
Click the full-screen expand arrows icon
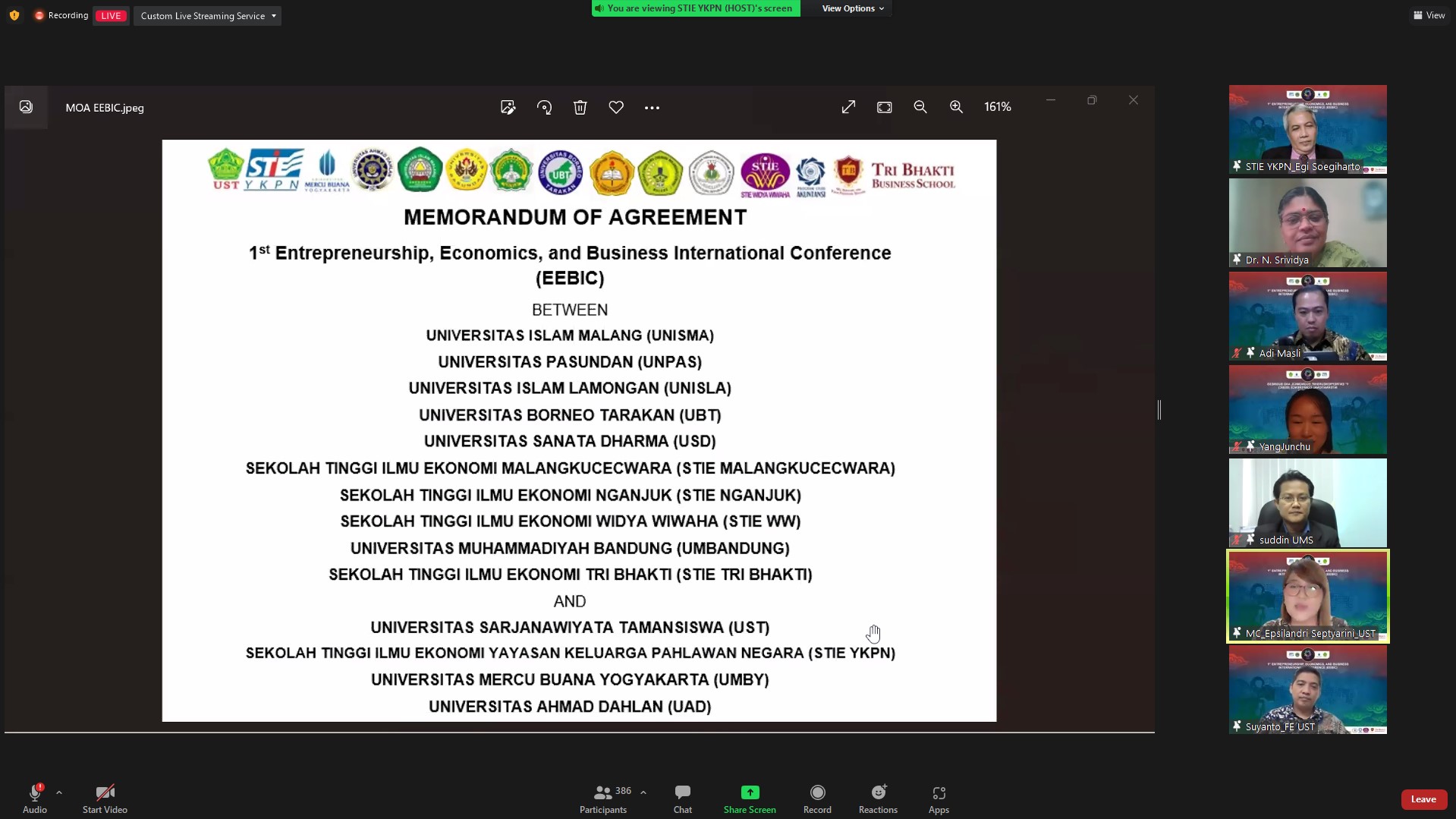point(848,107)
